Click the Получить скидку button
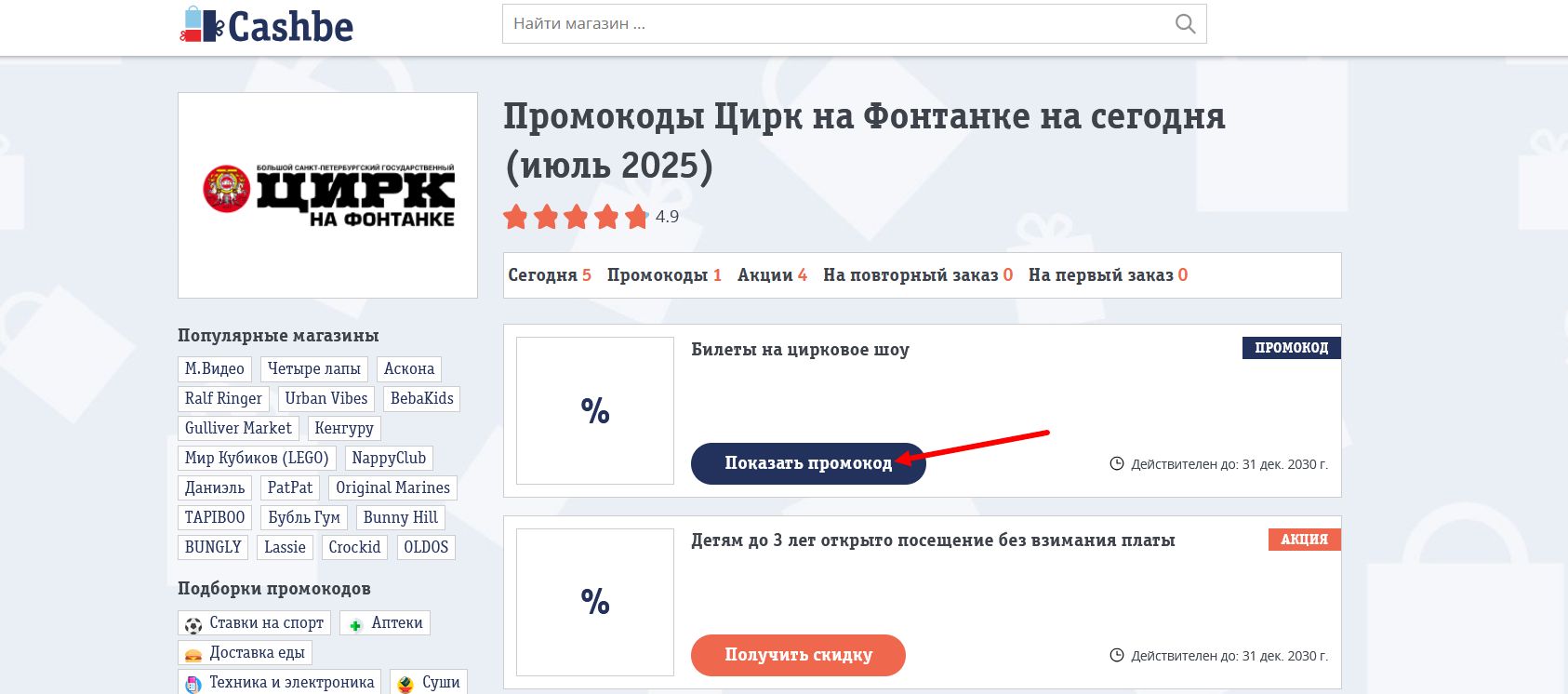This screenshot has width=1568, height=694. pos(798,655)
